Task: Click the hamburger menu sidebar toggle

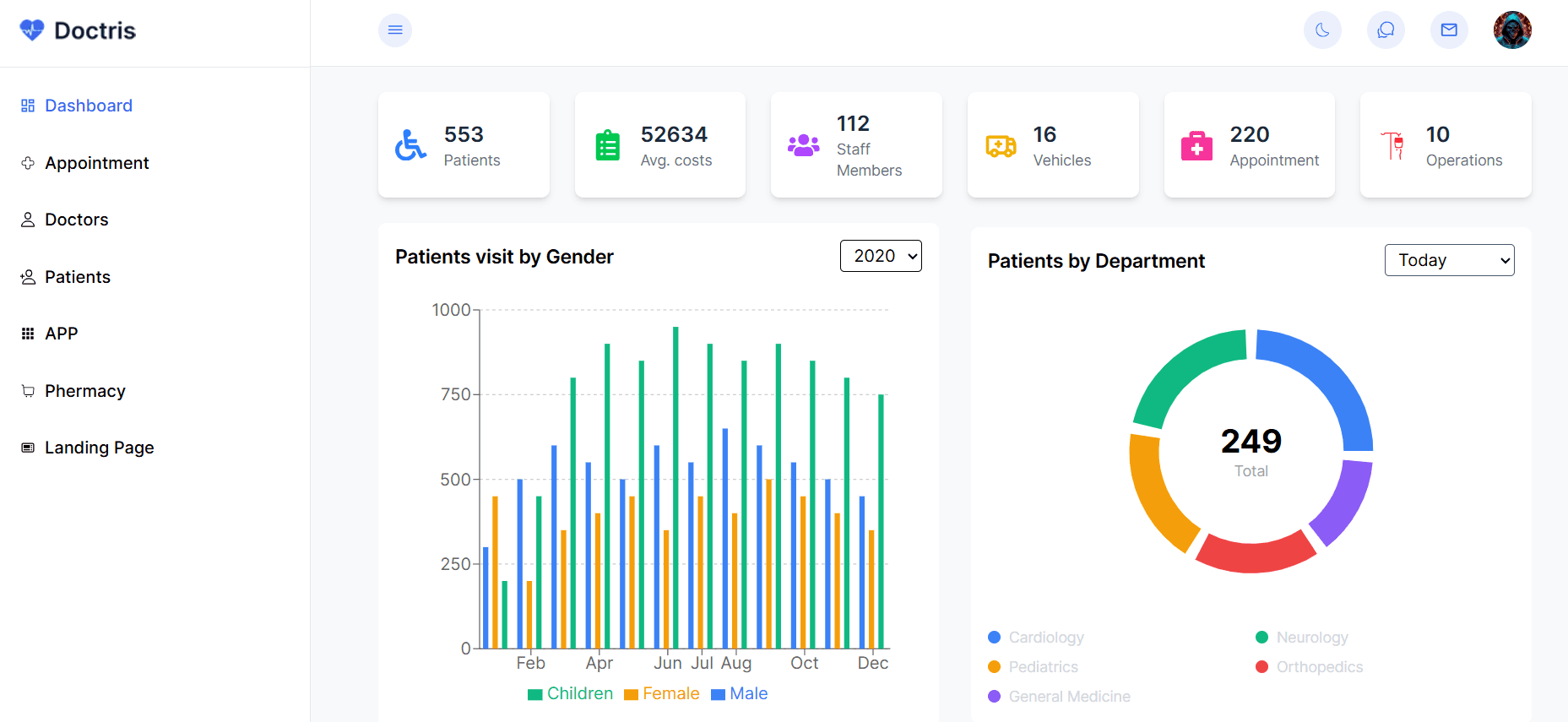Action: 394,30
